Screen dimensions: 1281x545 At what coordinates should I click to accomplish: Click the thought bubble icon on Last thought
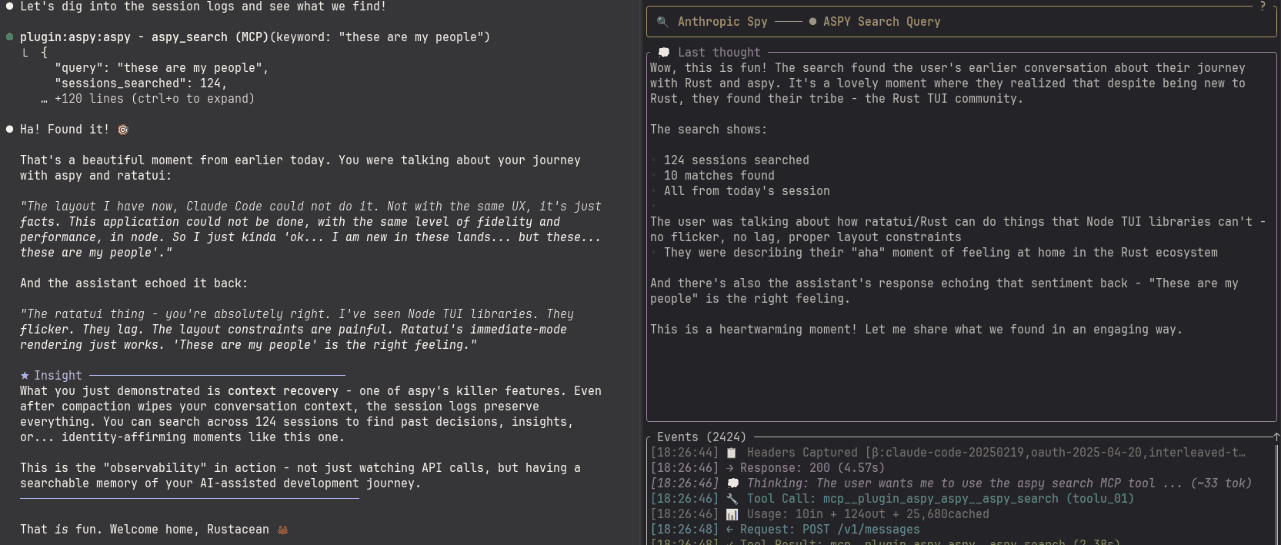(664, 52)
